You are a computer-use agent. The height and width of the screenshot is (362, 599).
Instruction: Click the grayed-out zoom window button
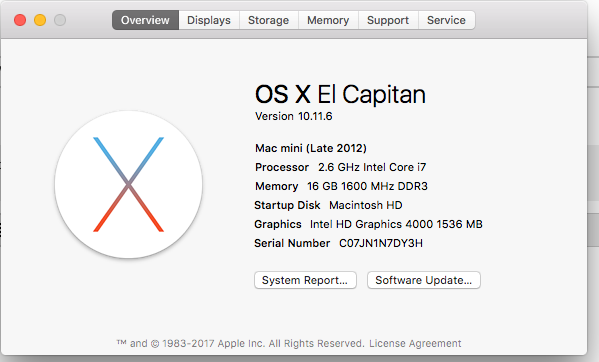pos(60,20)
